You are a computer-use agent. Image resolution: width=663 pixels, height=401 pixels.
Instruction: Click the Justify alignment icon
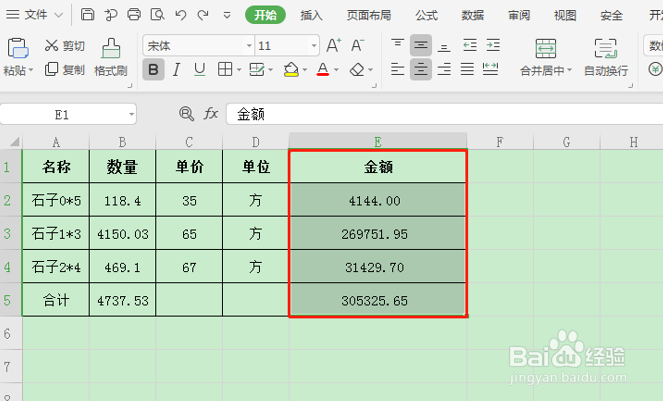tap(467, 69)
